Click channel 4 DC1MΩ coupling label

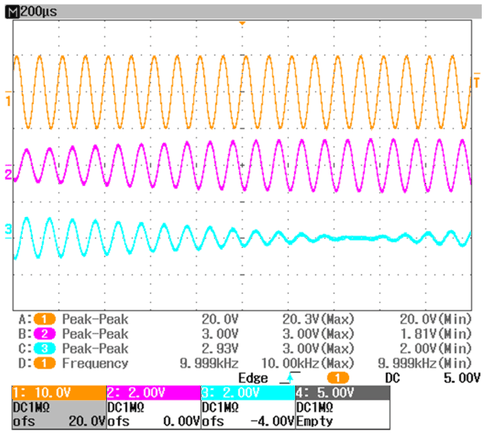[x=315, y=407]
